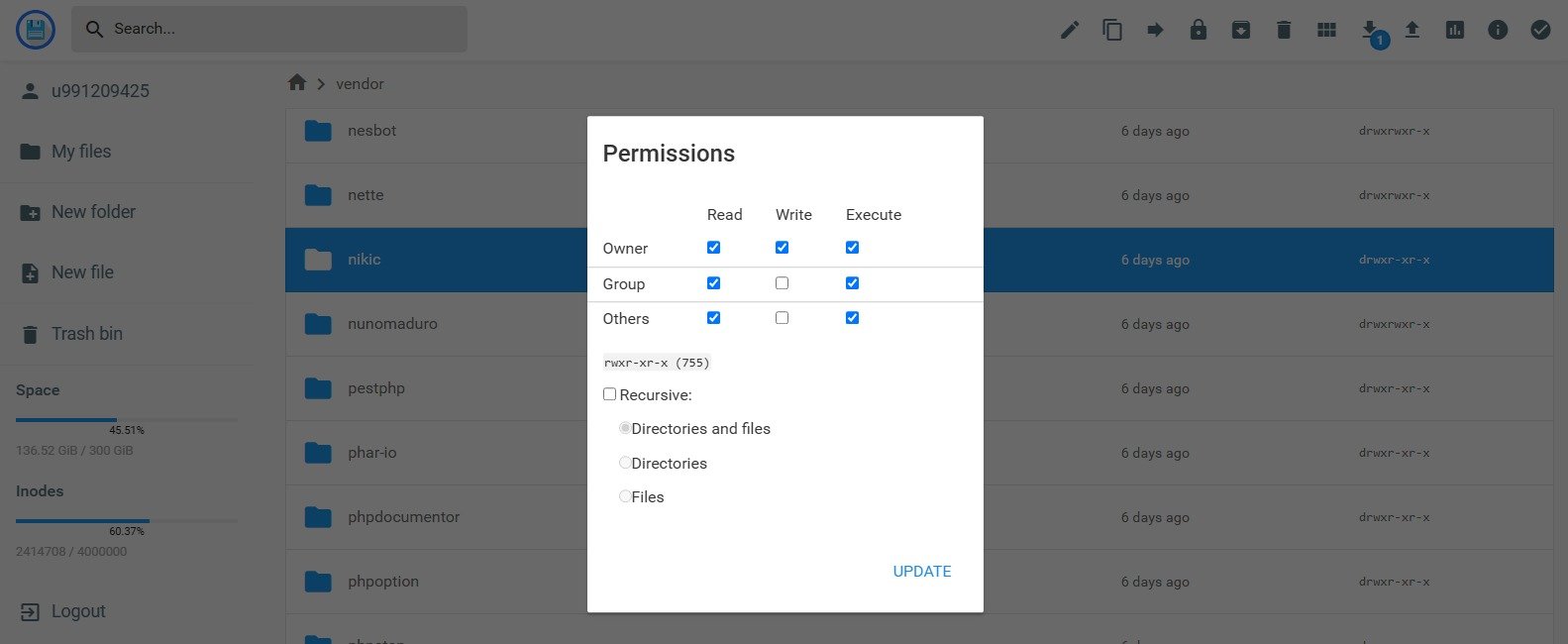Click the rwxr-xr-x (755) permission code

(657, 363)
